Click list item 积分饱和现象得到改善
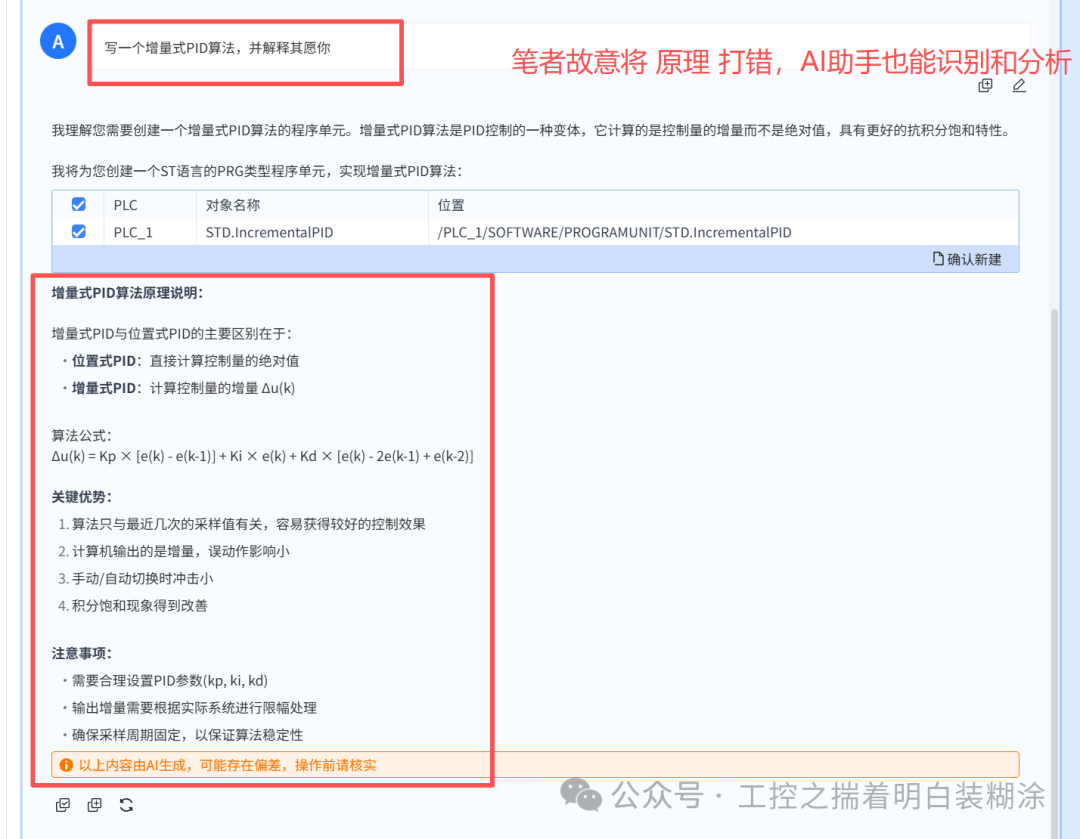The width and height of the screenshot is (1080, 839). click(x=139, y=605)
